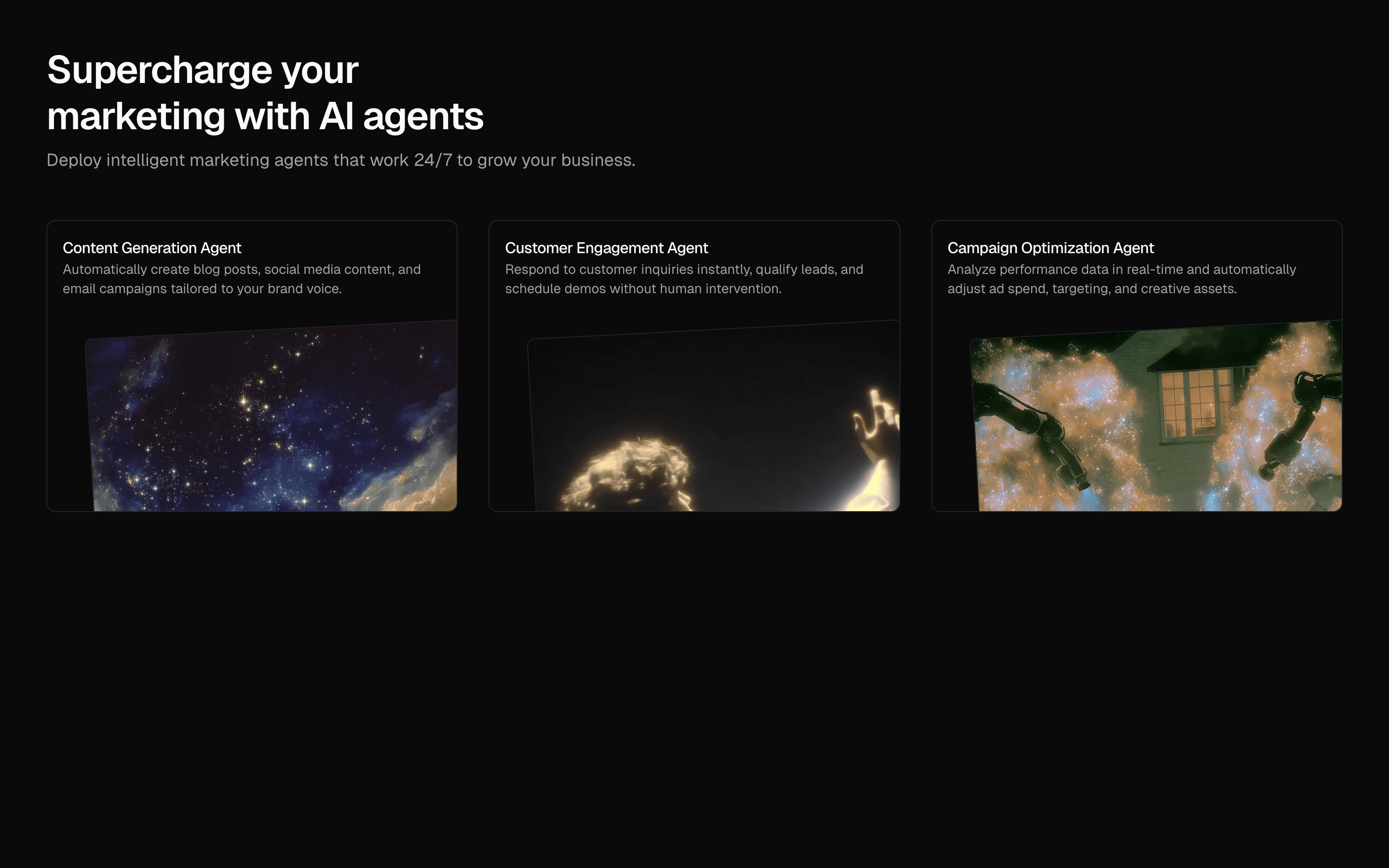
Task: Click the deploy intelligent agents subtitle text
Action: tap(341, 160)
